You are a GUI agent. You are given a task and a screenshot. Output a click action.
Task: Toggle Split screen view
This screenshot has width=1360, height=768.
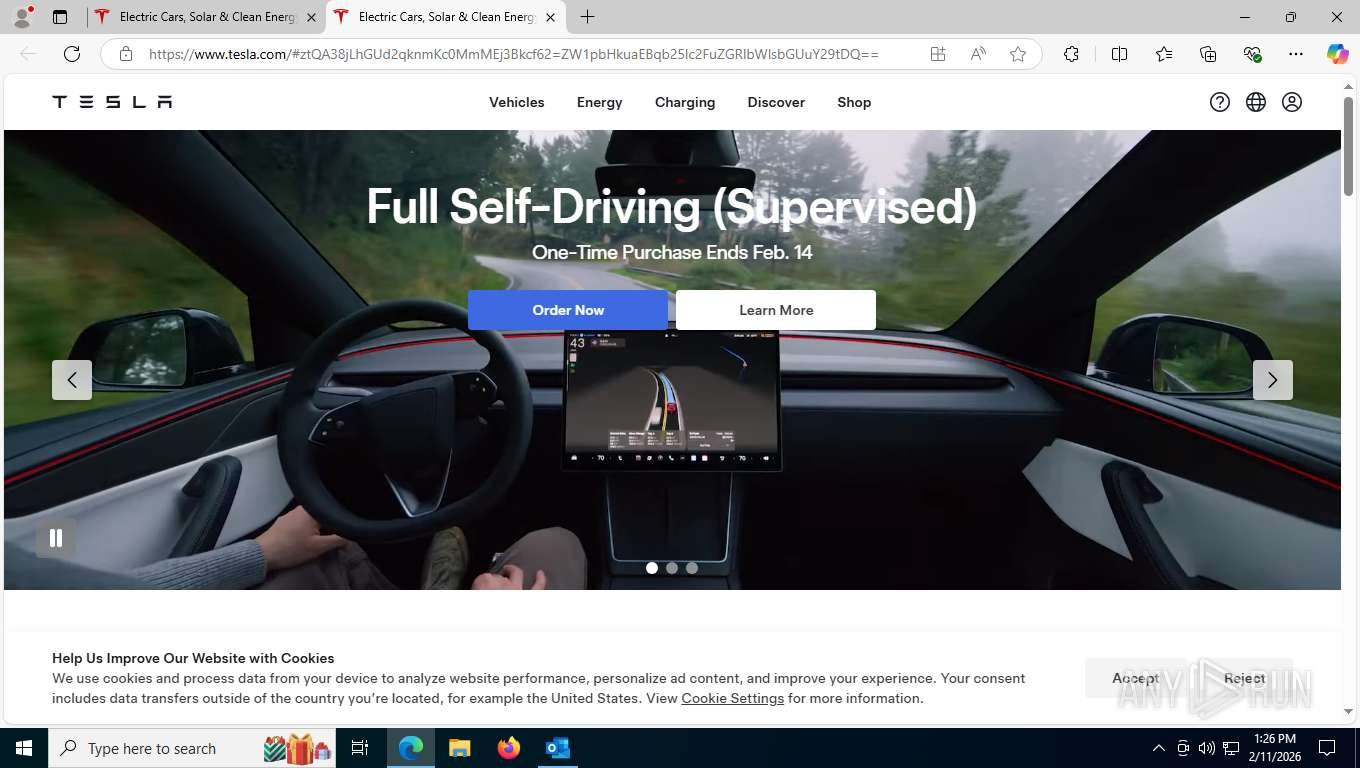pyautogui.click(x=1120, y=54)
